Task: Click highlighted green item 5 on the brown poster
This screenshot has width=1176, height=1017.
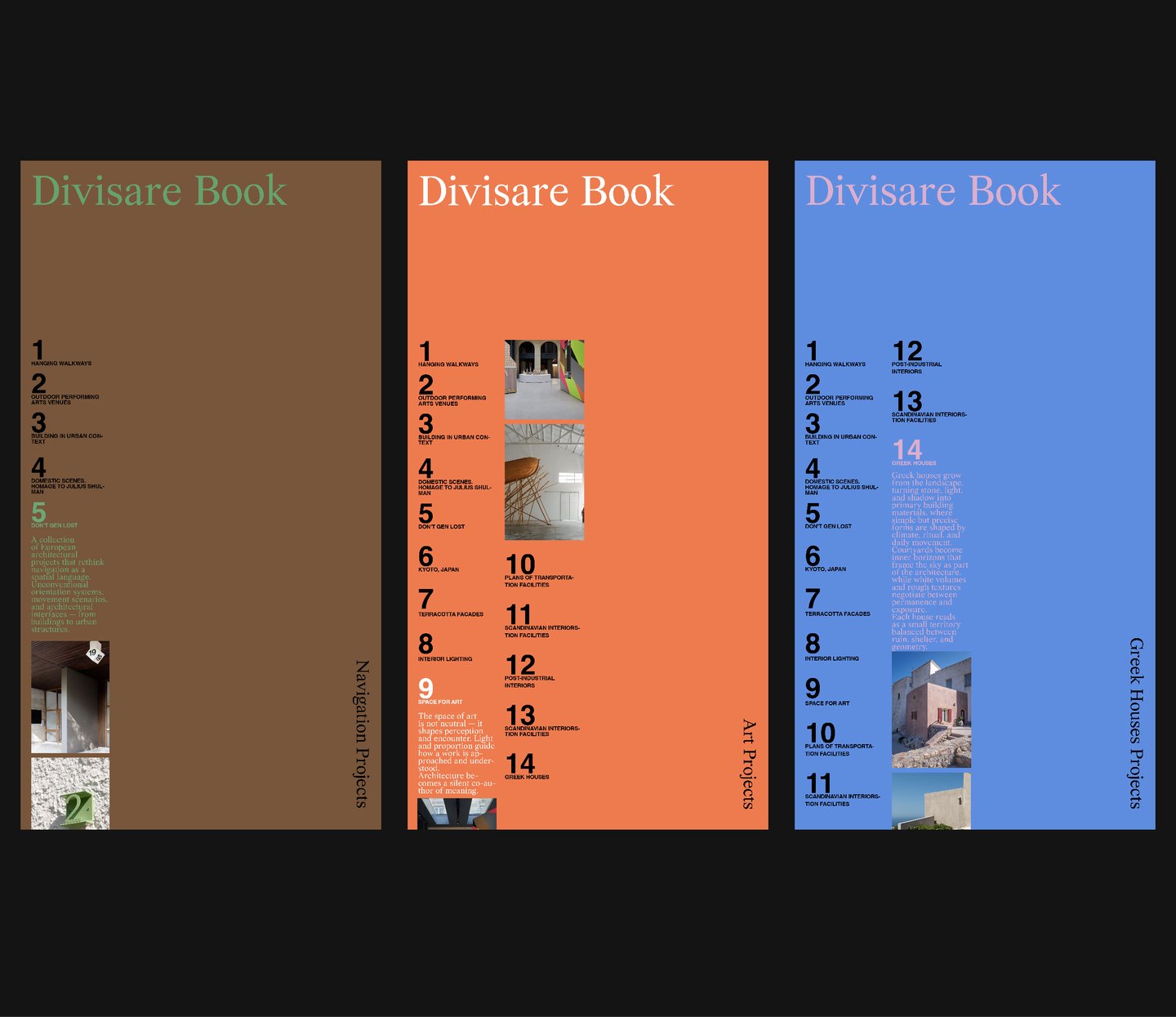Action: [55, 515]
